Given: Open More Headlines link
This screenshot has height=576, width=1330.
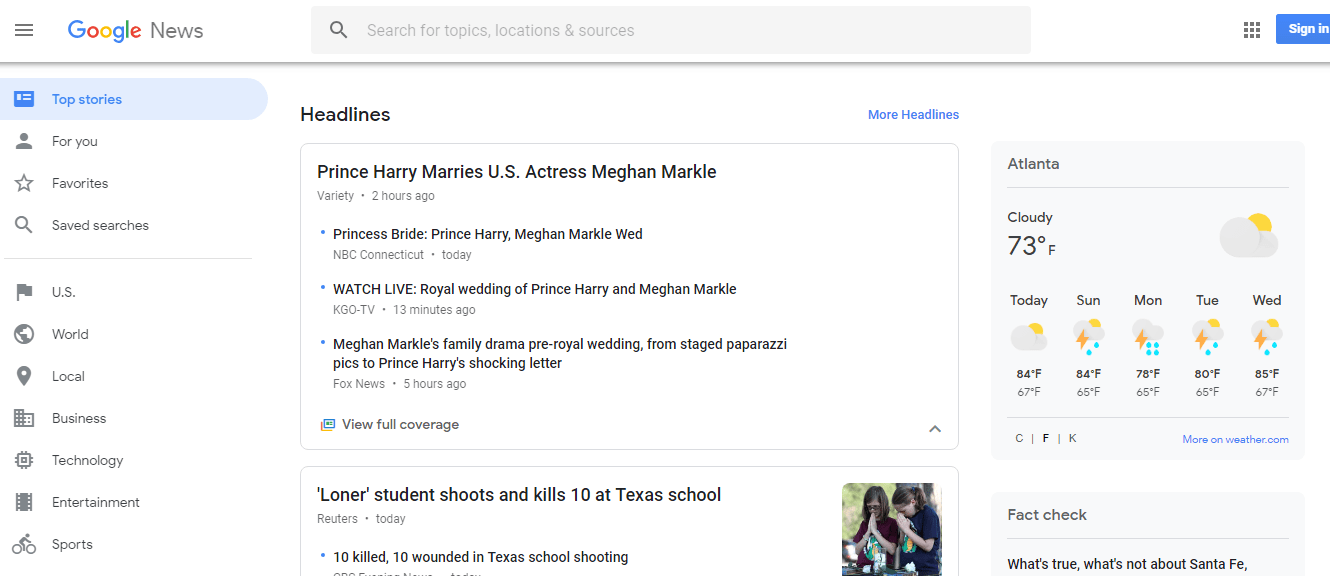Looking at the screenshot, I should [x=913, y=115].
